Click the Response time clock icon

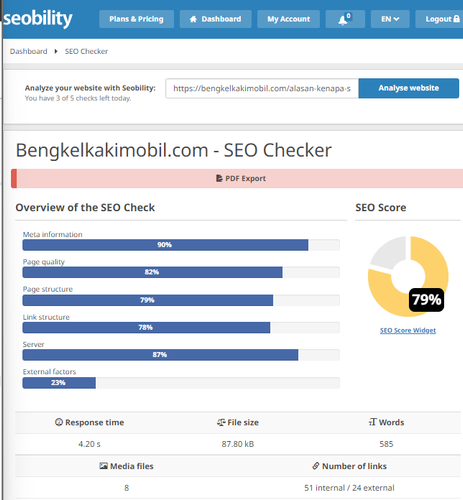pos(59,422)
